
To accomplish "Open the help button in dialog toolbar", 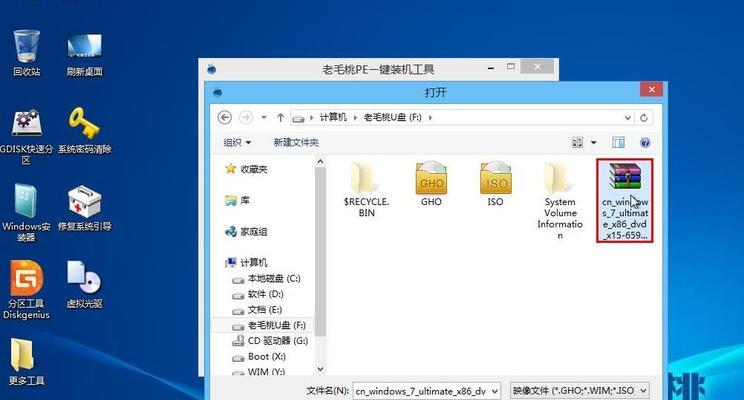I will pyautogui.click(x=645, y=142).
